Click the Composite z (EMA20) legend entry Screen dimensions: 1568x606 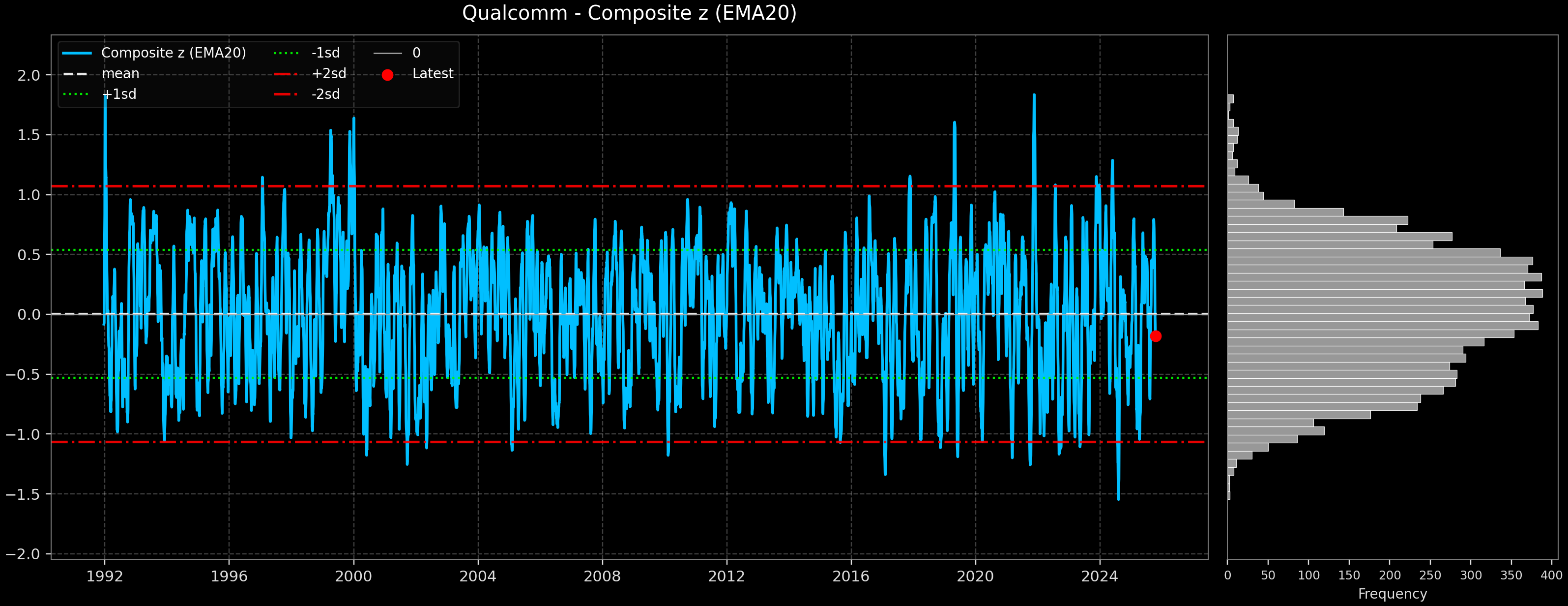[x=174, y=53]
